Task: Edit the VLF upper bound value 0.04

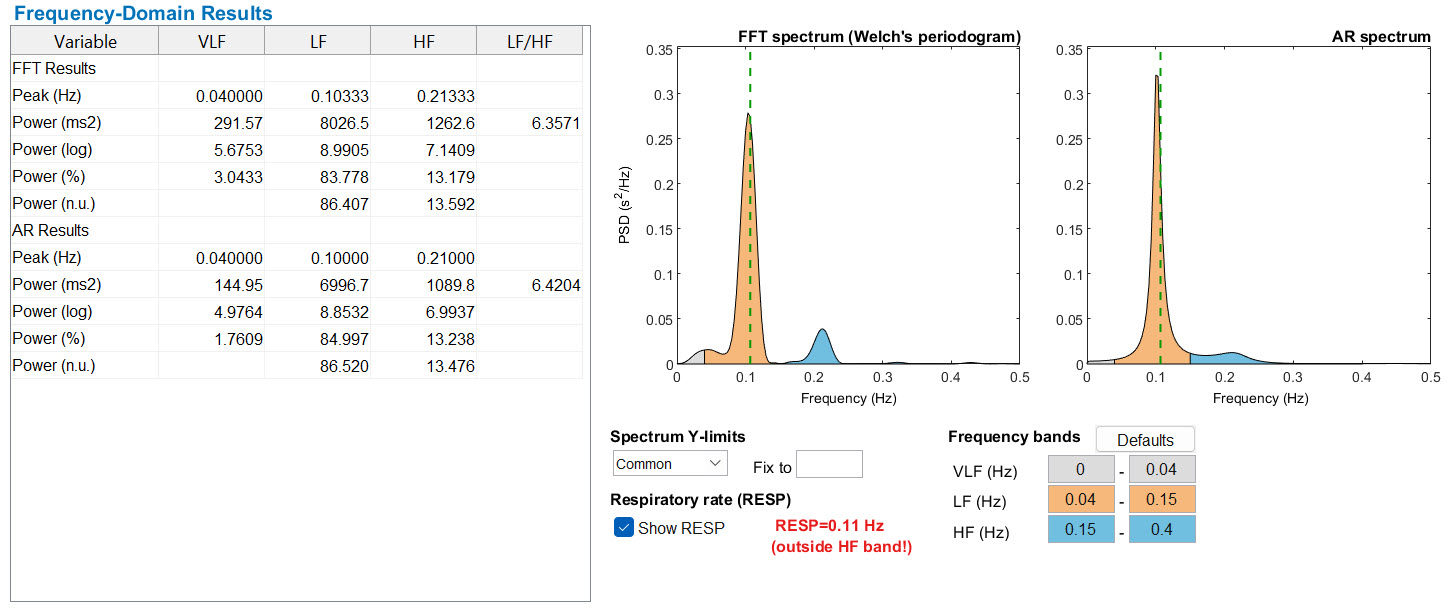Action: coord(1163,468)
